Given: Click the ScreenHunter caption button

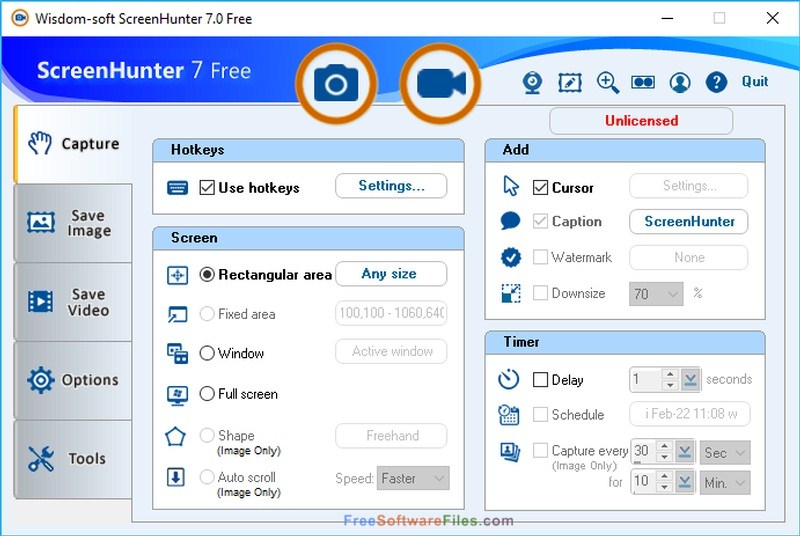Looking at the screenshot, I should pos(689,221).
